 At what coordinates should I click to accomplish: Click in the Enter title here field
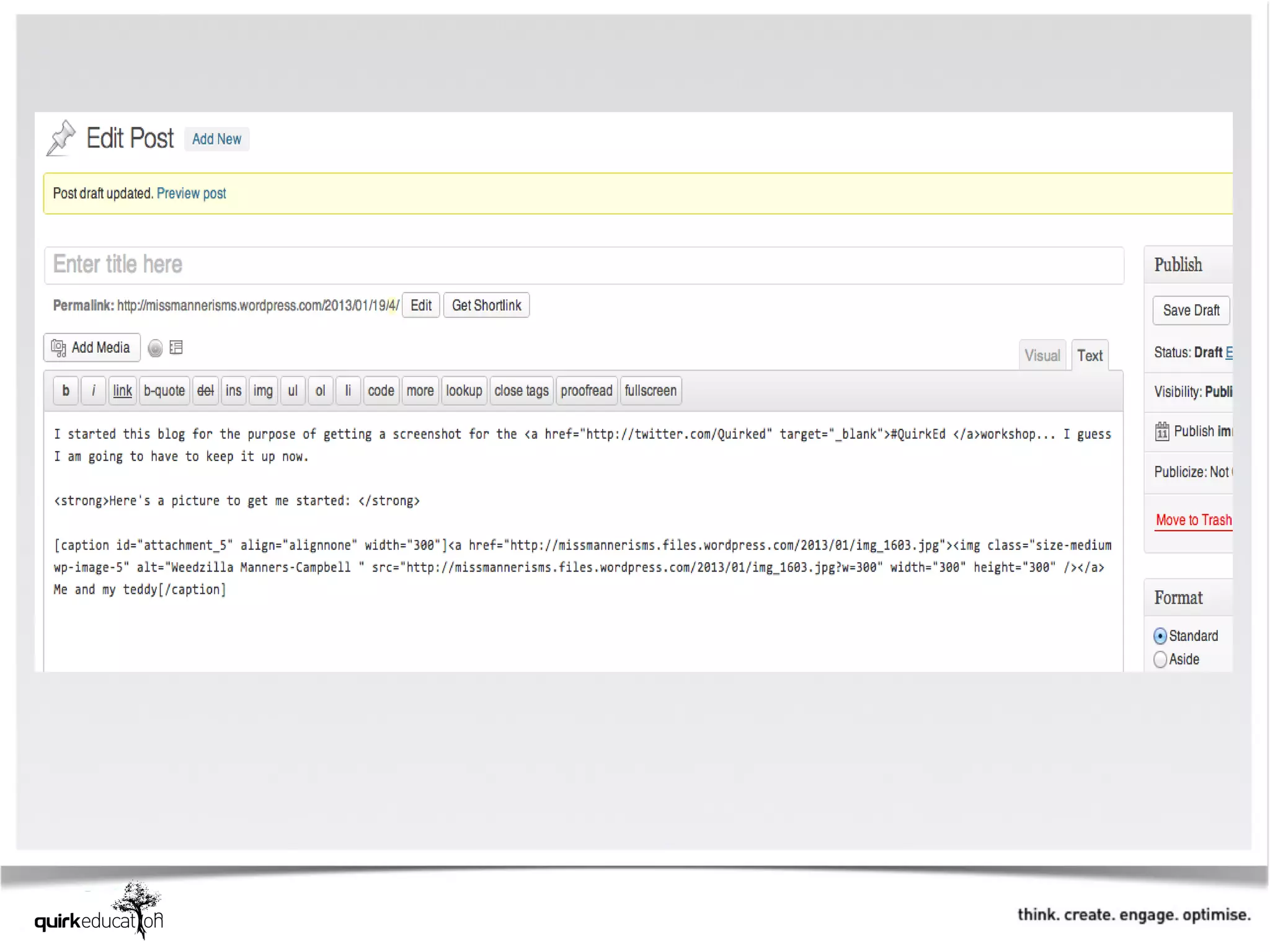coord(583,265)
